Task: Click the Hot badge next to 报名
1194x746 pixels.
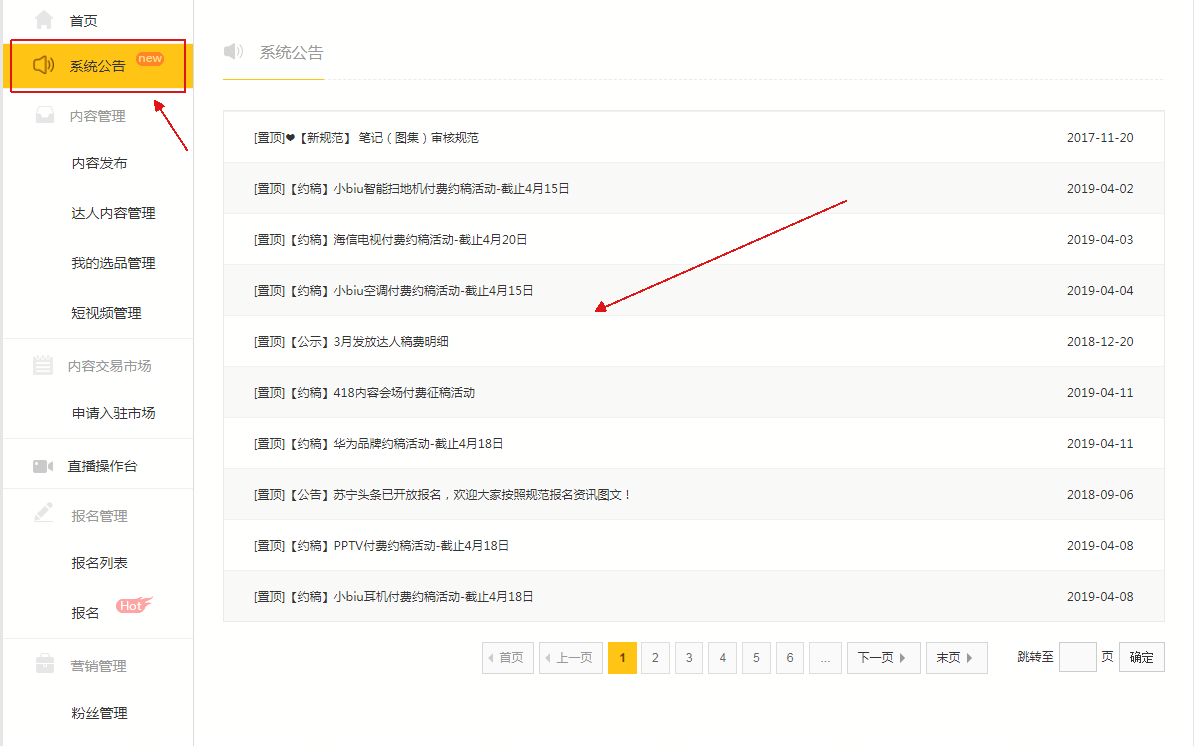Action: click(x=133, y=605)
